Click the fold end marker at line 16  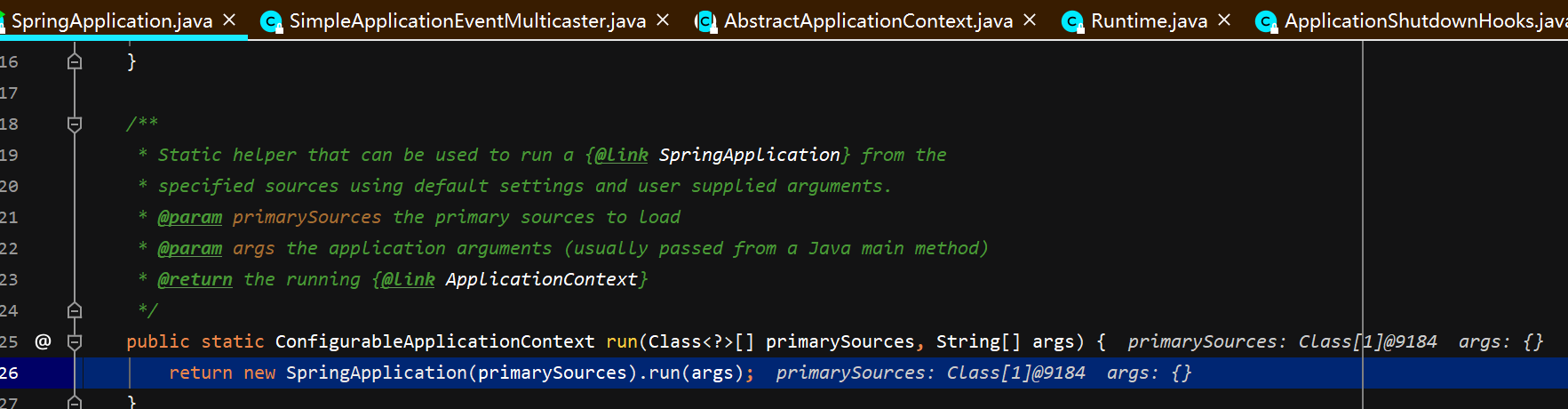(x=75, y=61)
